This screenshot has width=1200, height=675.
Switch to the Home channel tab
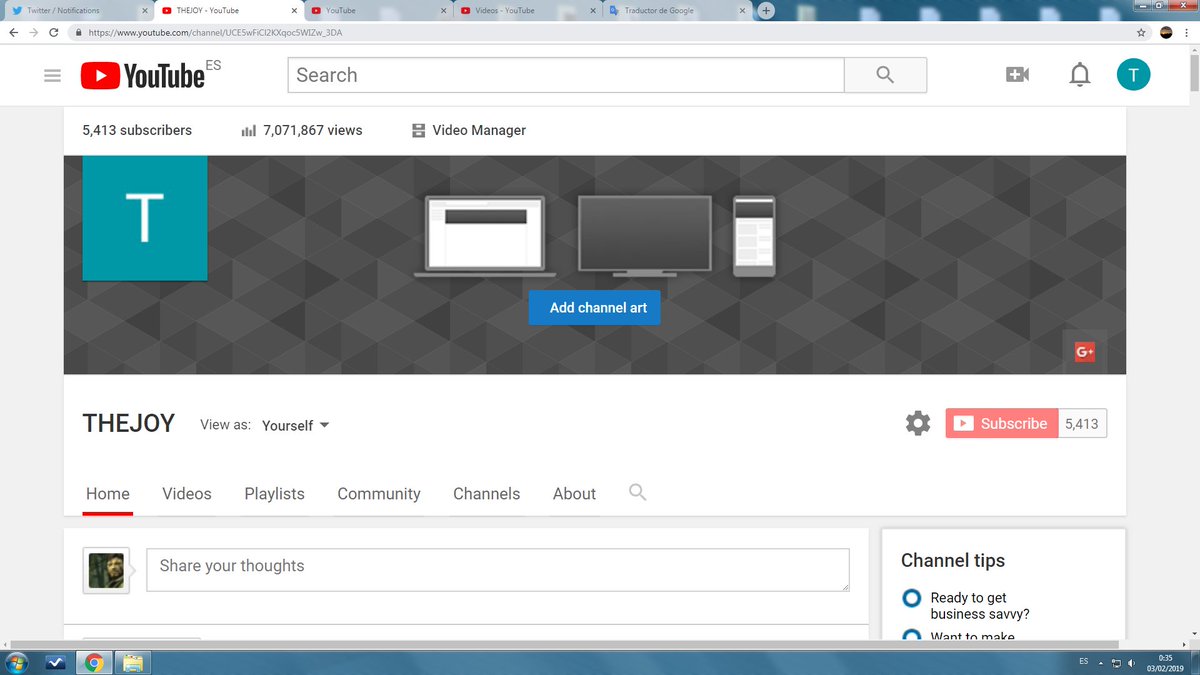[x=108, y=494]
